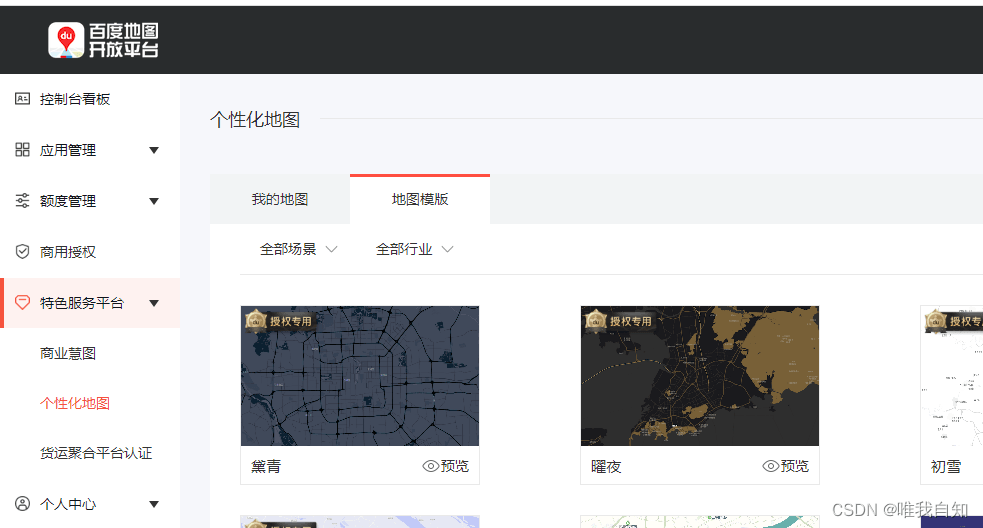This screenshot has height=528, width=983.
Task: Collapse the 特色服务平台 menu arrow
Action: 154,303
